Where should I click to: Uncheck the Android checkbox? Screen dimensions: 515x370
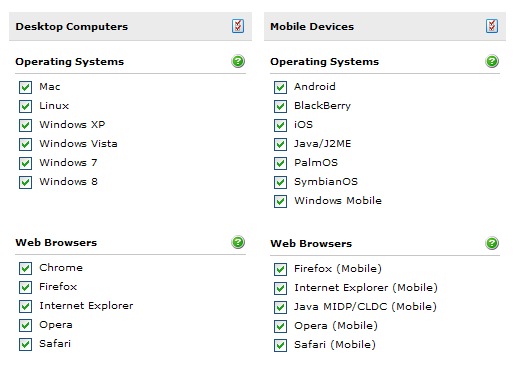click(280, 87)
